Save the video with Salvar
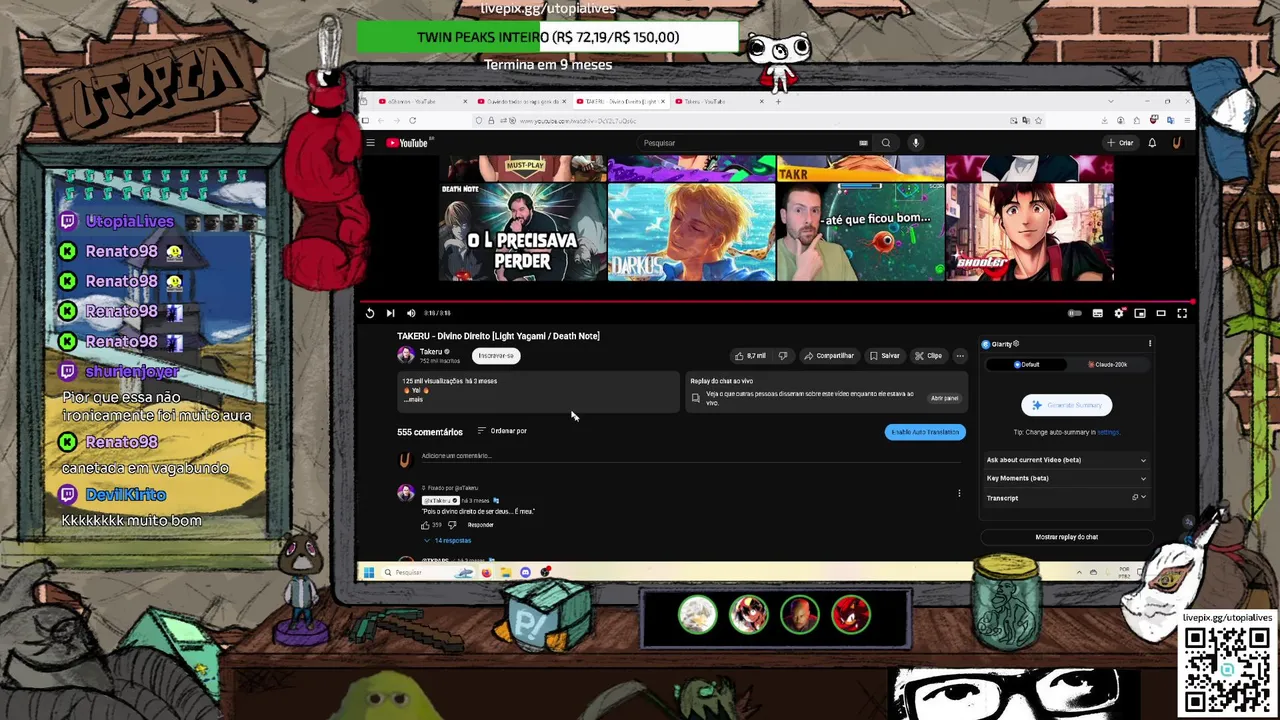This screenshot has width=1280, height=720. coord(885,355)
